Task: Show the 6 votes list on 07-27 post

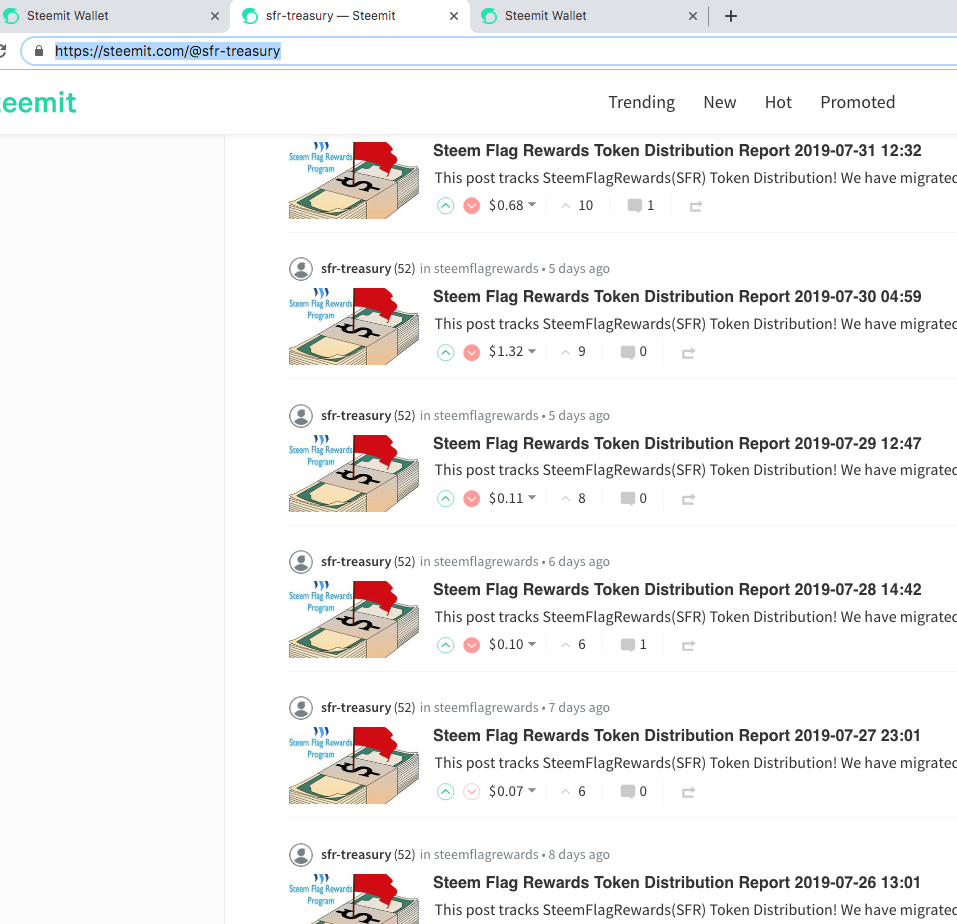Action: 573,792
